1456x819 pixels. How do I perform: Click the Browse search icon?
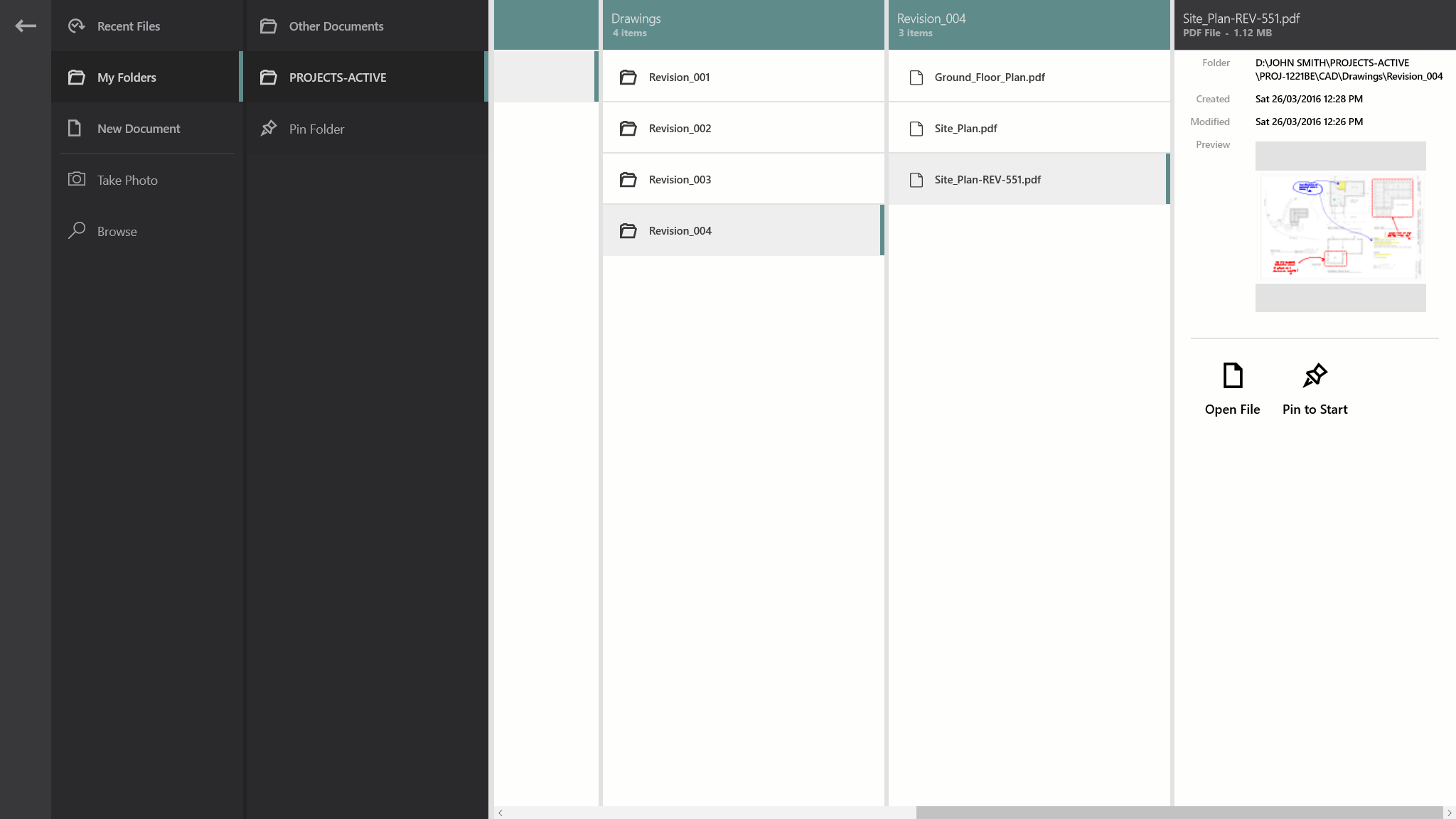click(77, 230)
